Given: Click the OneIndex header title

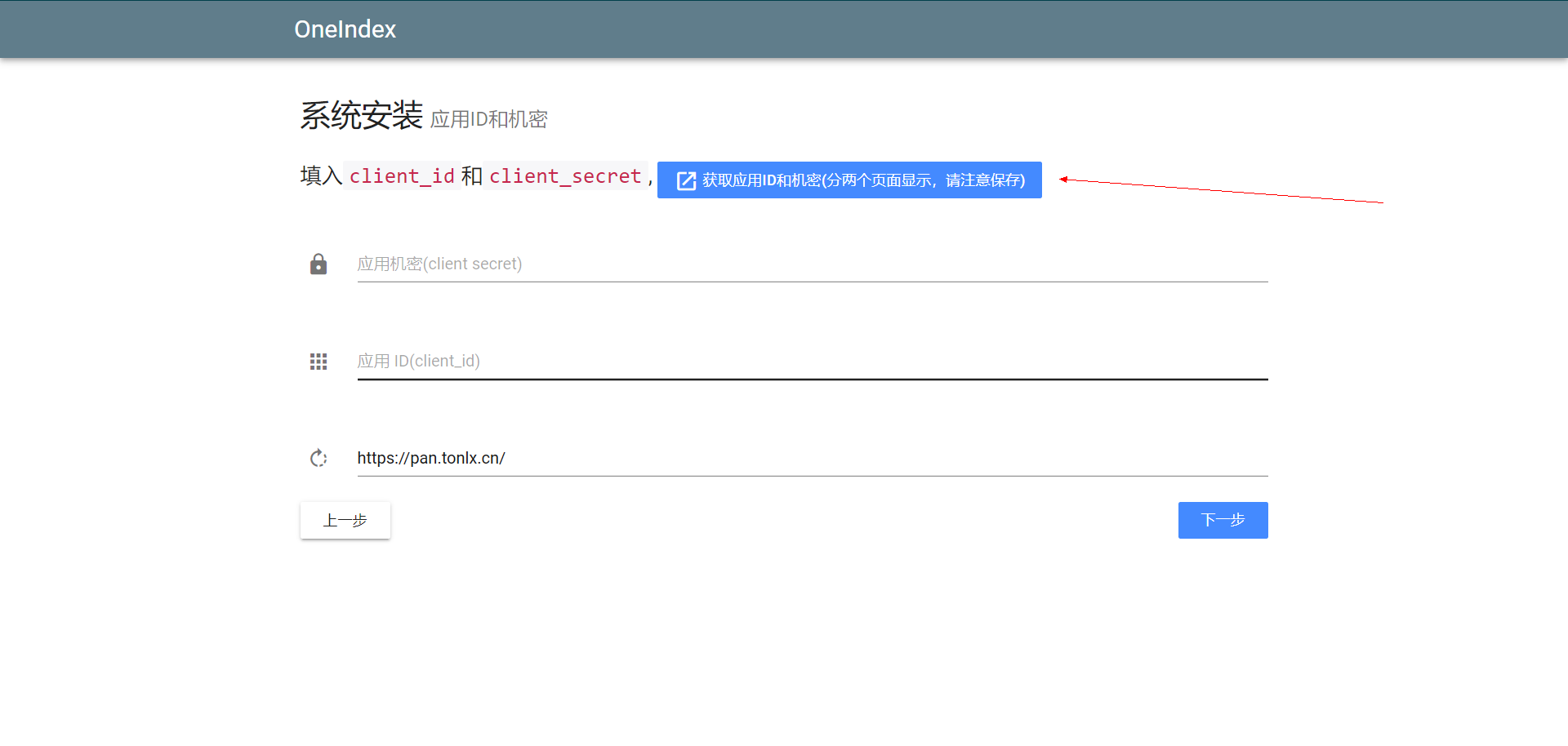Looking at the screenshot, I should [345, 29].
